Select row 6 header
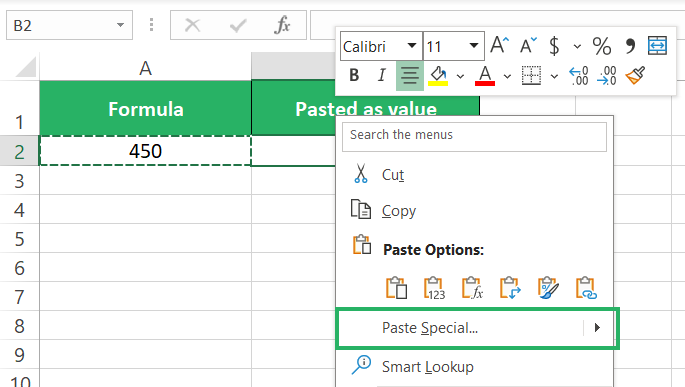 point(19,268)
